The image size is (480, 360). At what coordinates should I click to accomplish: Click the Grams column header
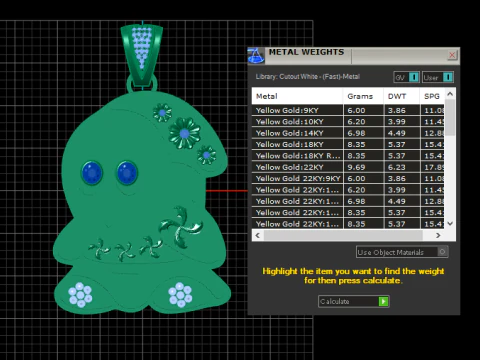tap(363, 96)
